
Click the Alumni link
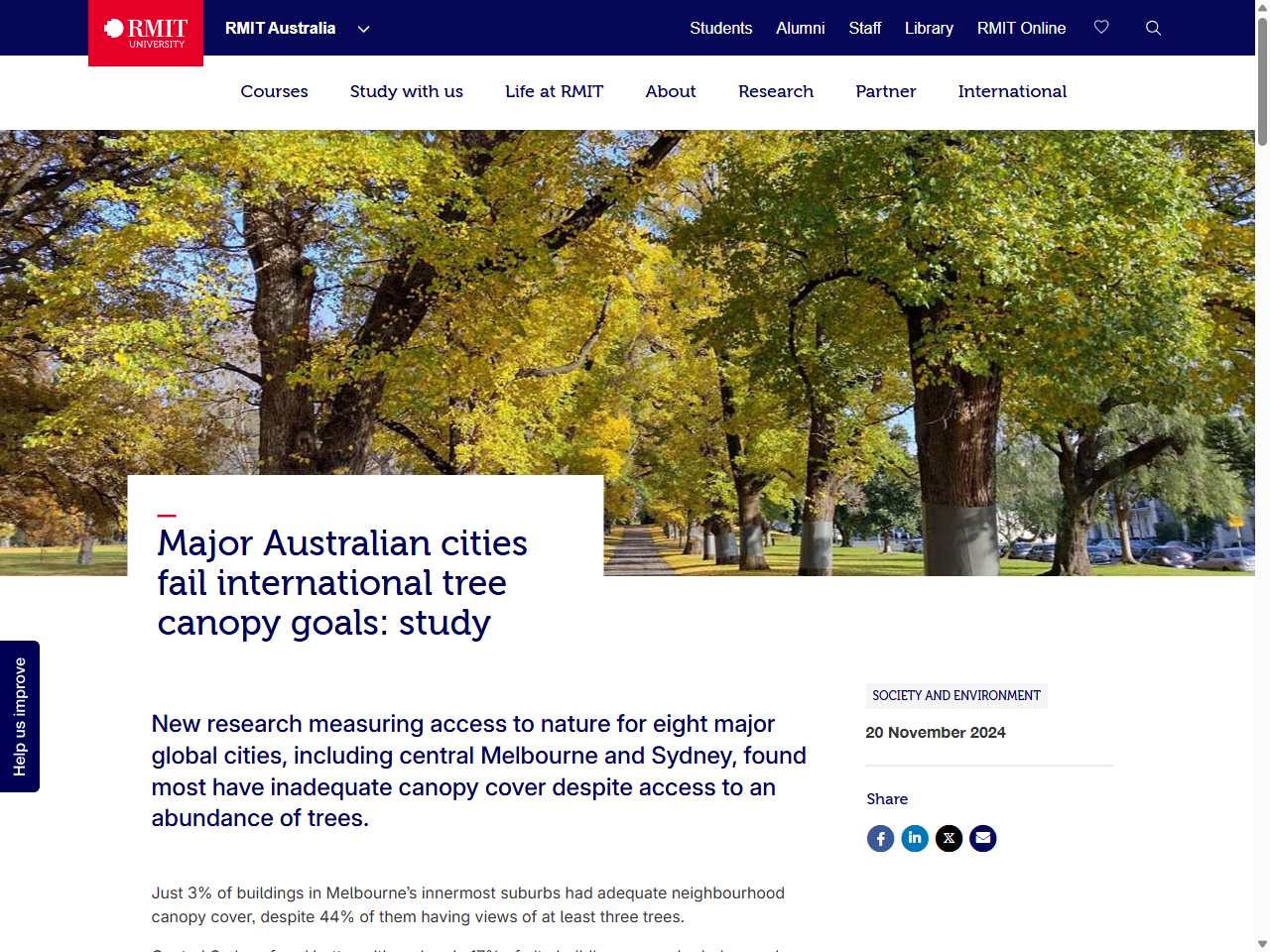point(800,28)
